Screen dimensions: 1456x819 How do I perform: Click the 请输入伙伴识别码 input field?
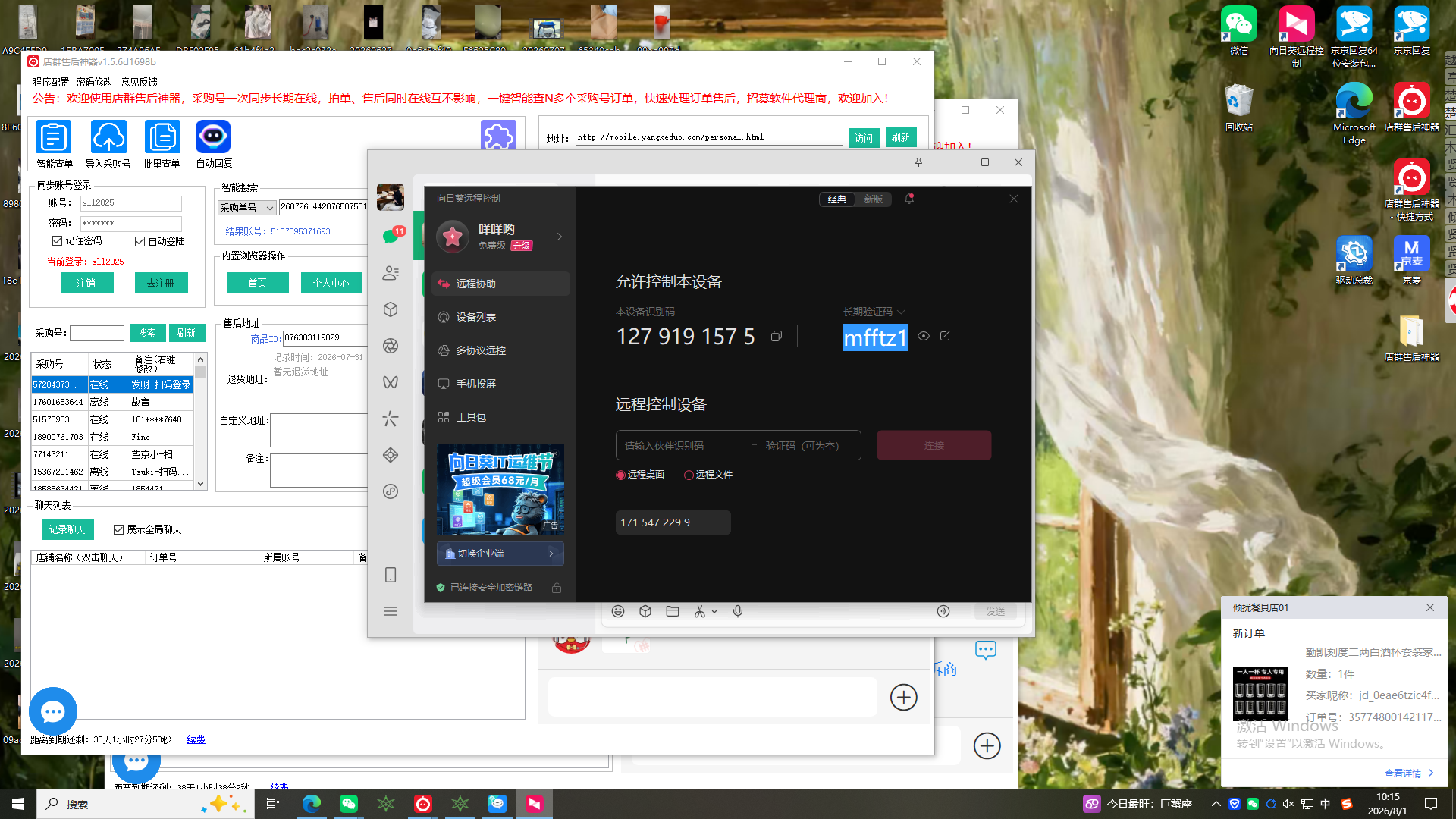[682, 446]
